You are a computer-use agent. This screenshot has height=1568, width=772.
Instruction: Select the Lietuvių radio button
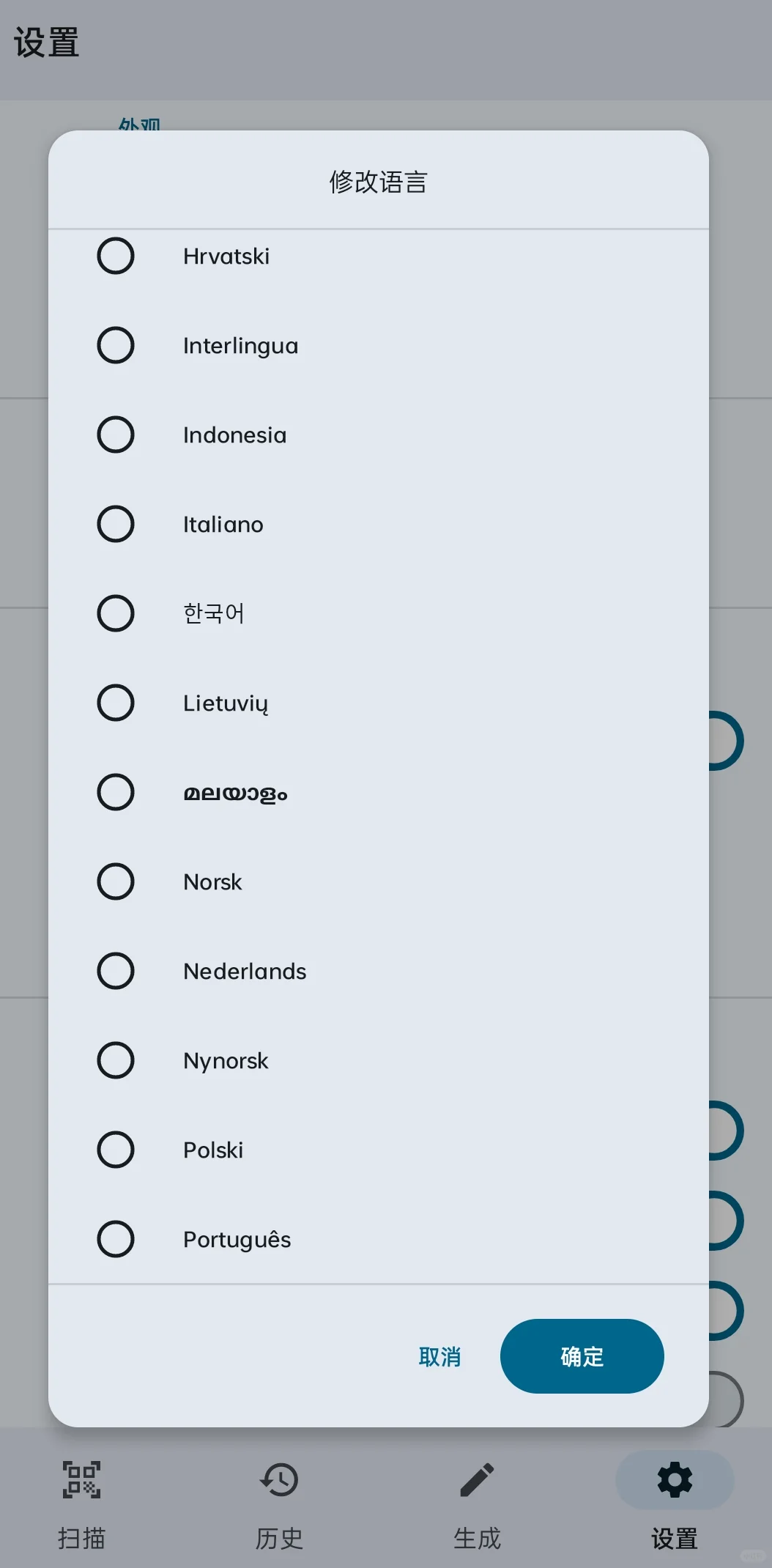pyautogui.click(x=116, y=703)
